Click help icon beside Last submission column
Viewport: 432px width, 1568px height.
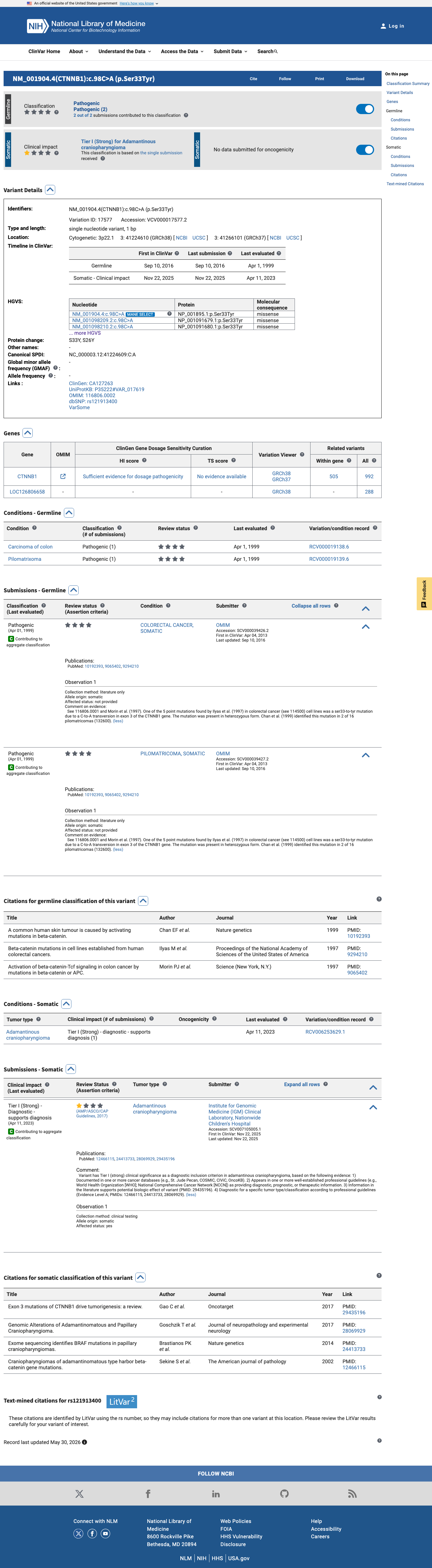230,253
